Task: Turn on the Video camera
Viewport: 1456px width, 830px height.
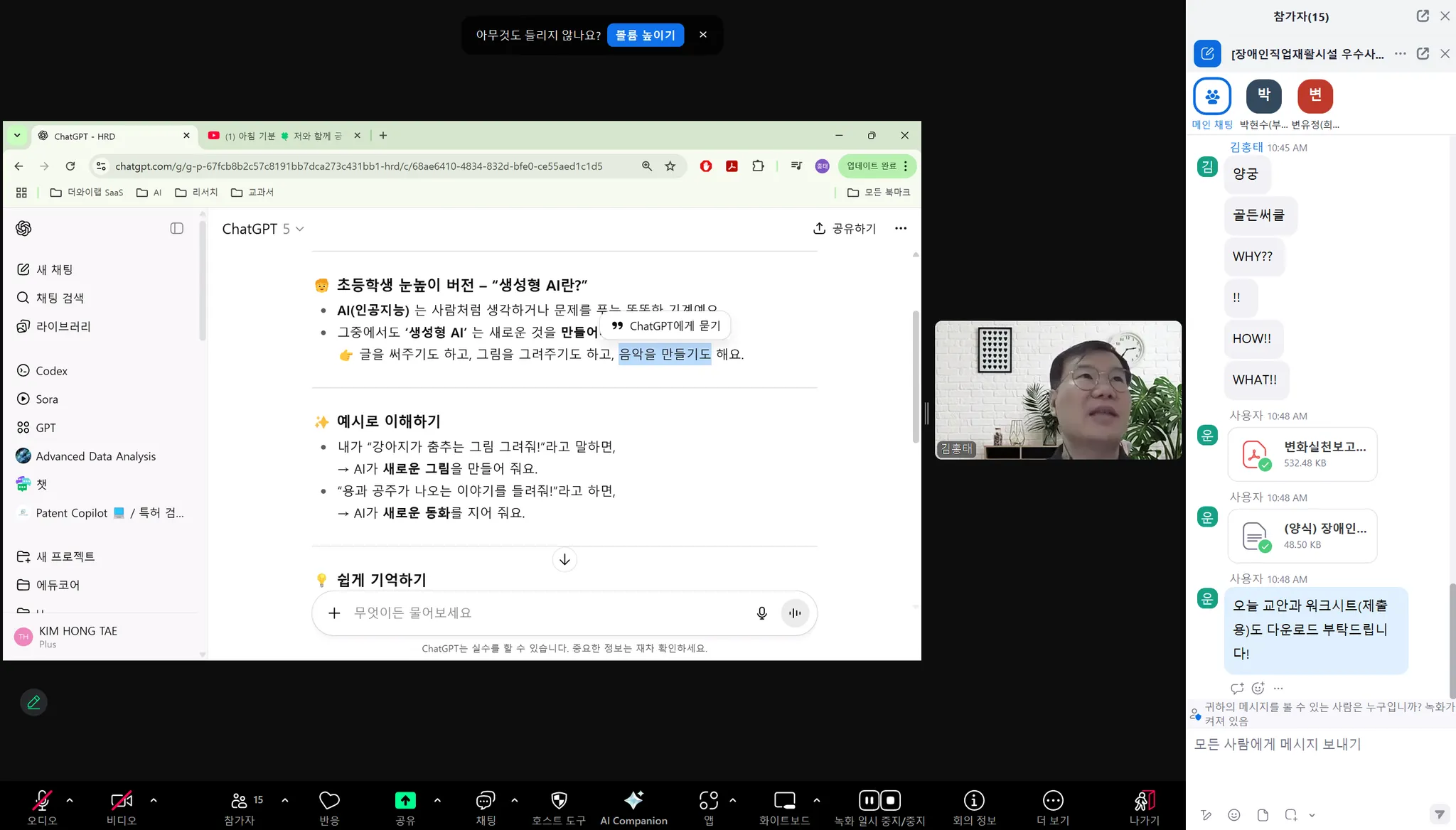Action: pos(121,801)
